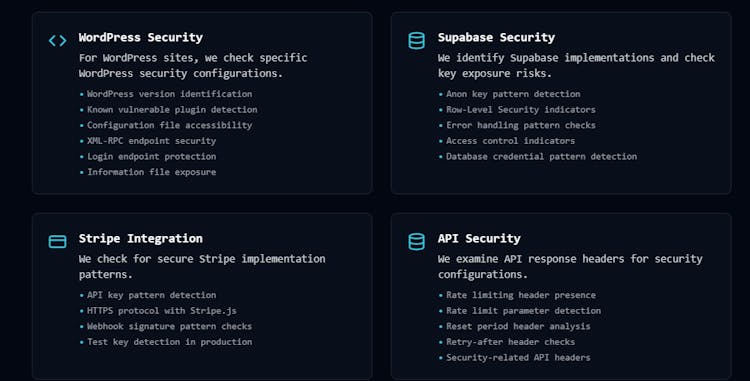This screenshot has width=750, height=381.
Task: Click the Stripe Integration credit card icon
Action: pyautogui.click(x=57, y=241)
